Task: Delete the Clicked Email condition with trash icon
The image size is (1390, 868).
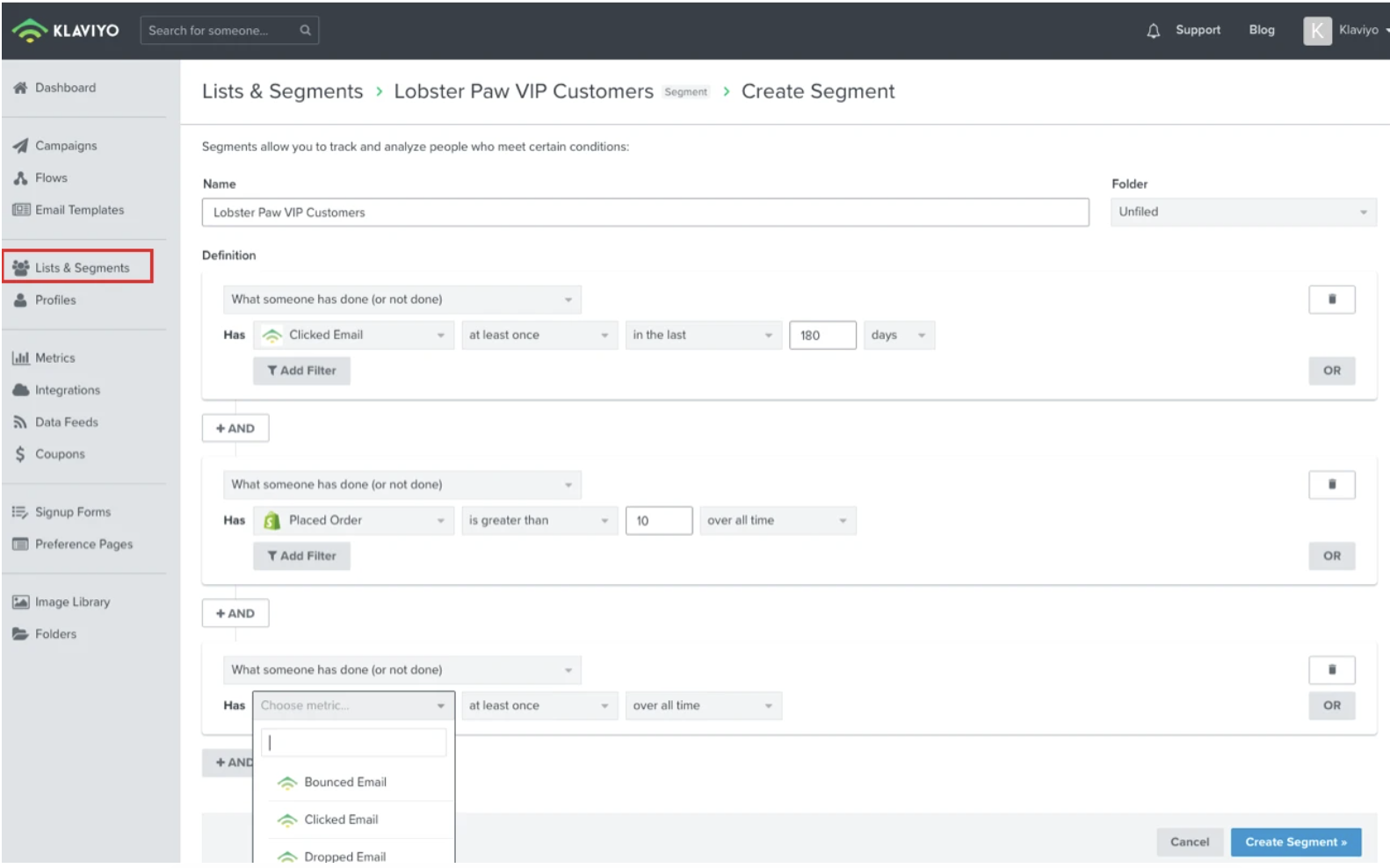Action: [x=1331, y=300]
